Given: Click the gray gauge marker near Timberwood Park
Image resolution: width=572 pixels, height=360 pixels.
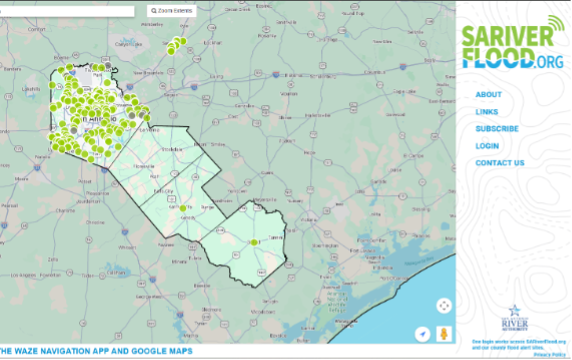Looking at the screenshot, I should point(108,66).
